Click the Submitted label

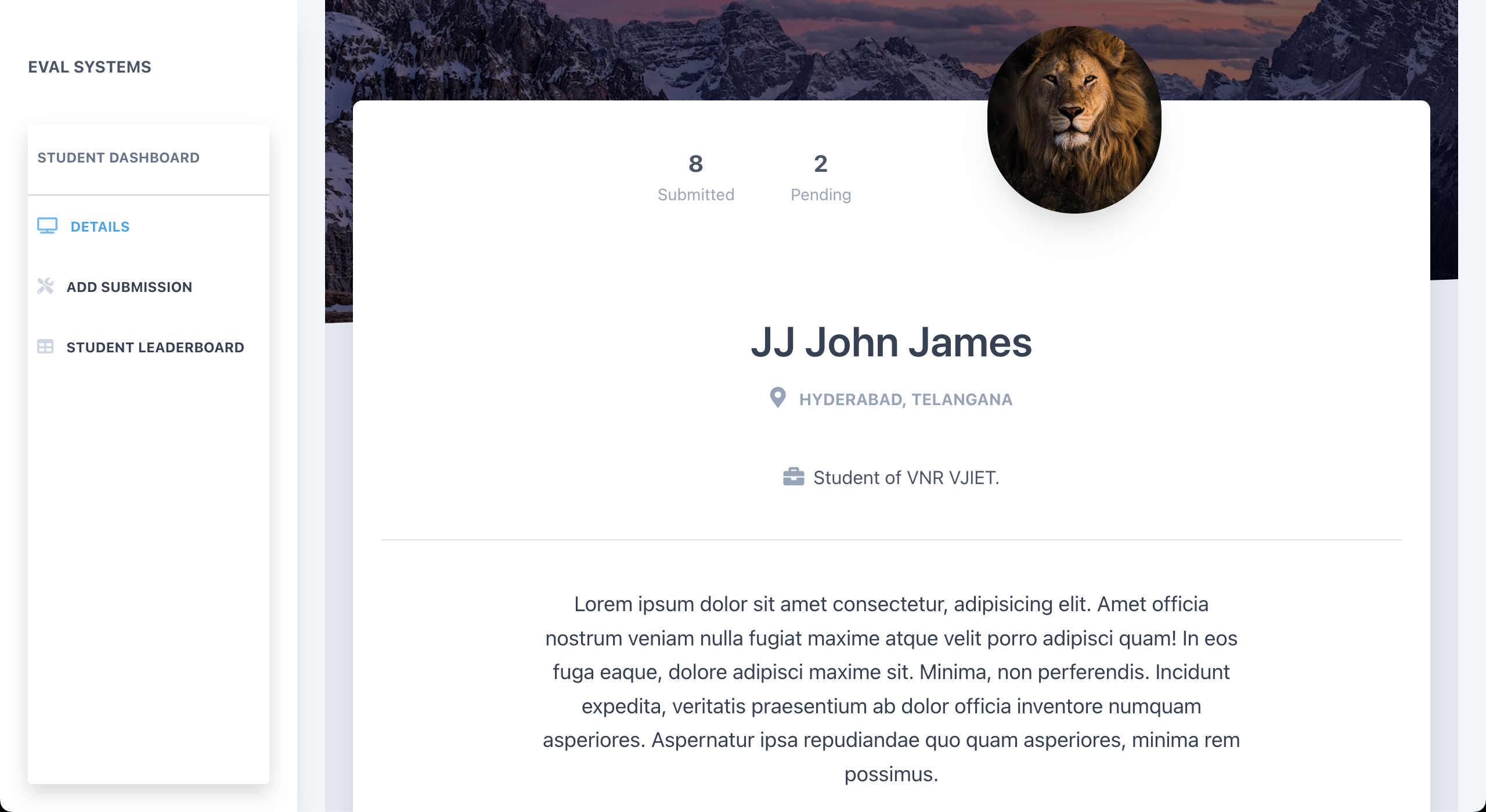(696, 194)
